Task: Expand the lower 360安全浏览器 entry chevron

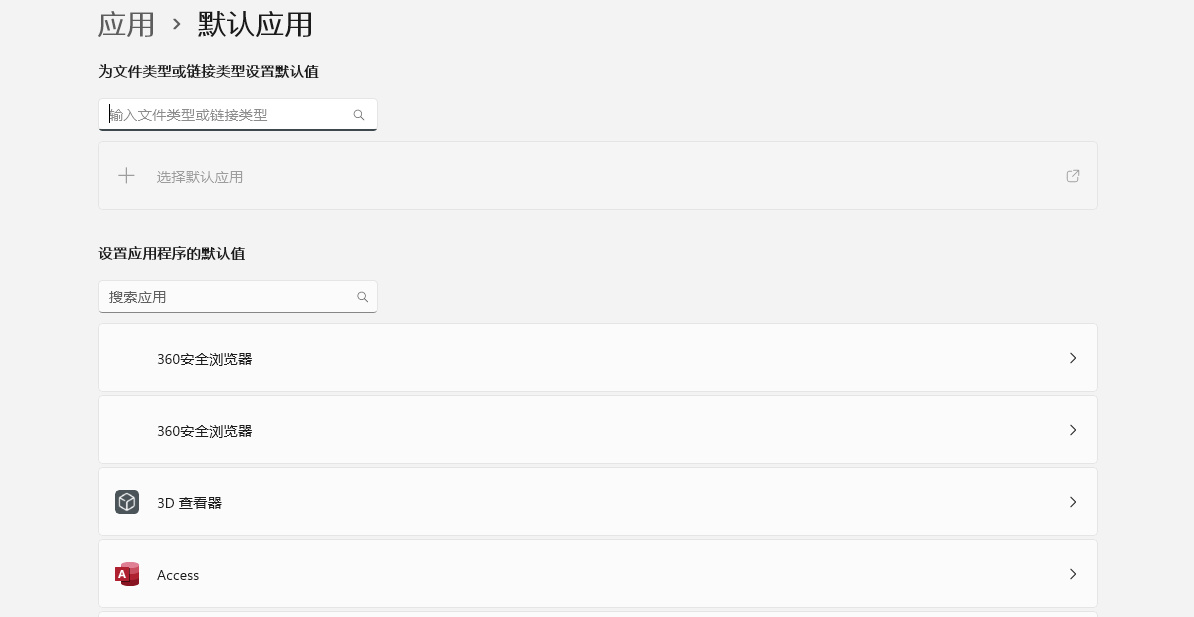Action: 1073,430
